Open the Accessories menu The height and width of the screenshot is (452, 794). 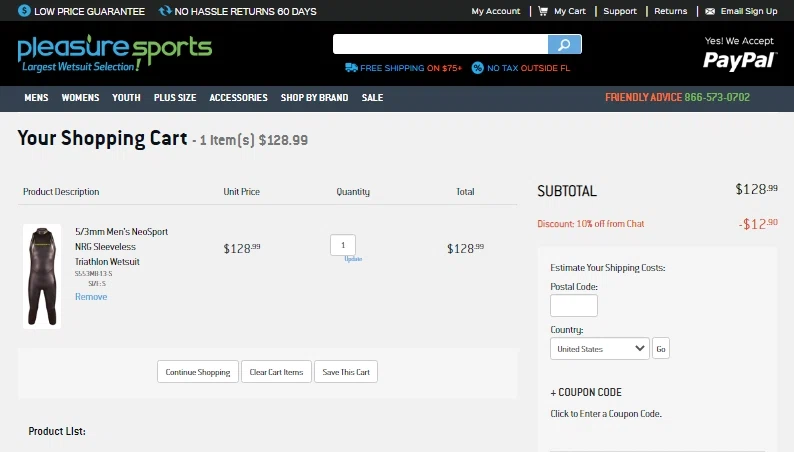(239, 98)
